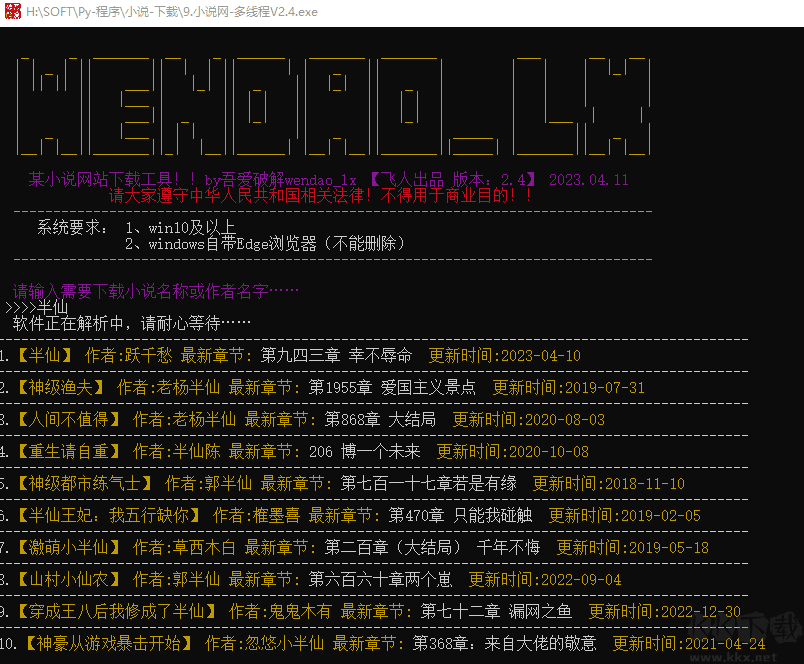Screen dimensions: 804x664
Task: Click the purple text '某小说网站下载工具！！'
Action: pos(112,179)
